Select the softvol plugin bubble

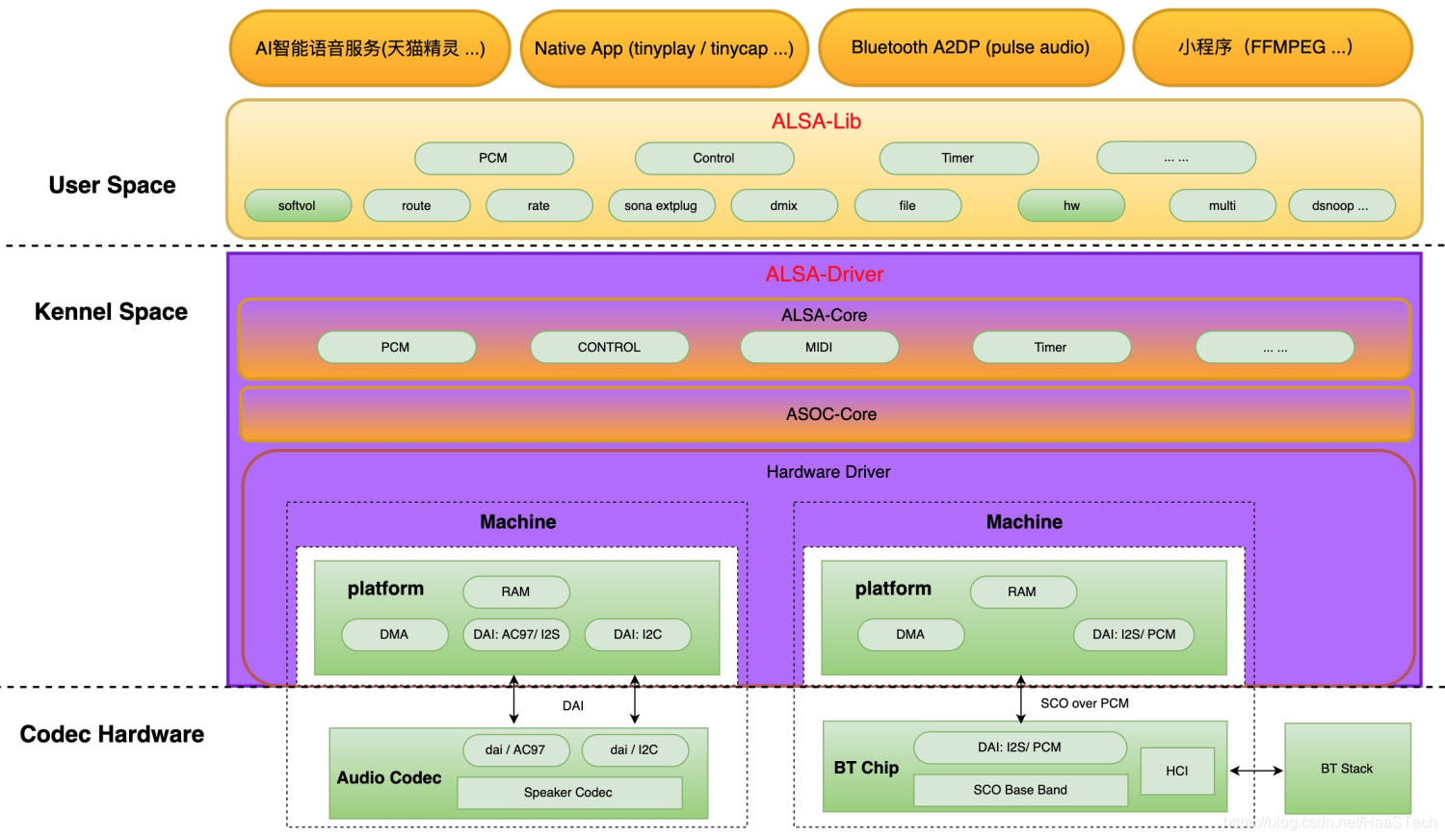298,205
